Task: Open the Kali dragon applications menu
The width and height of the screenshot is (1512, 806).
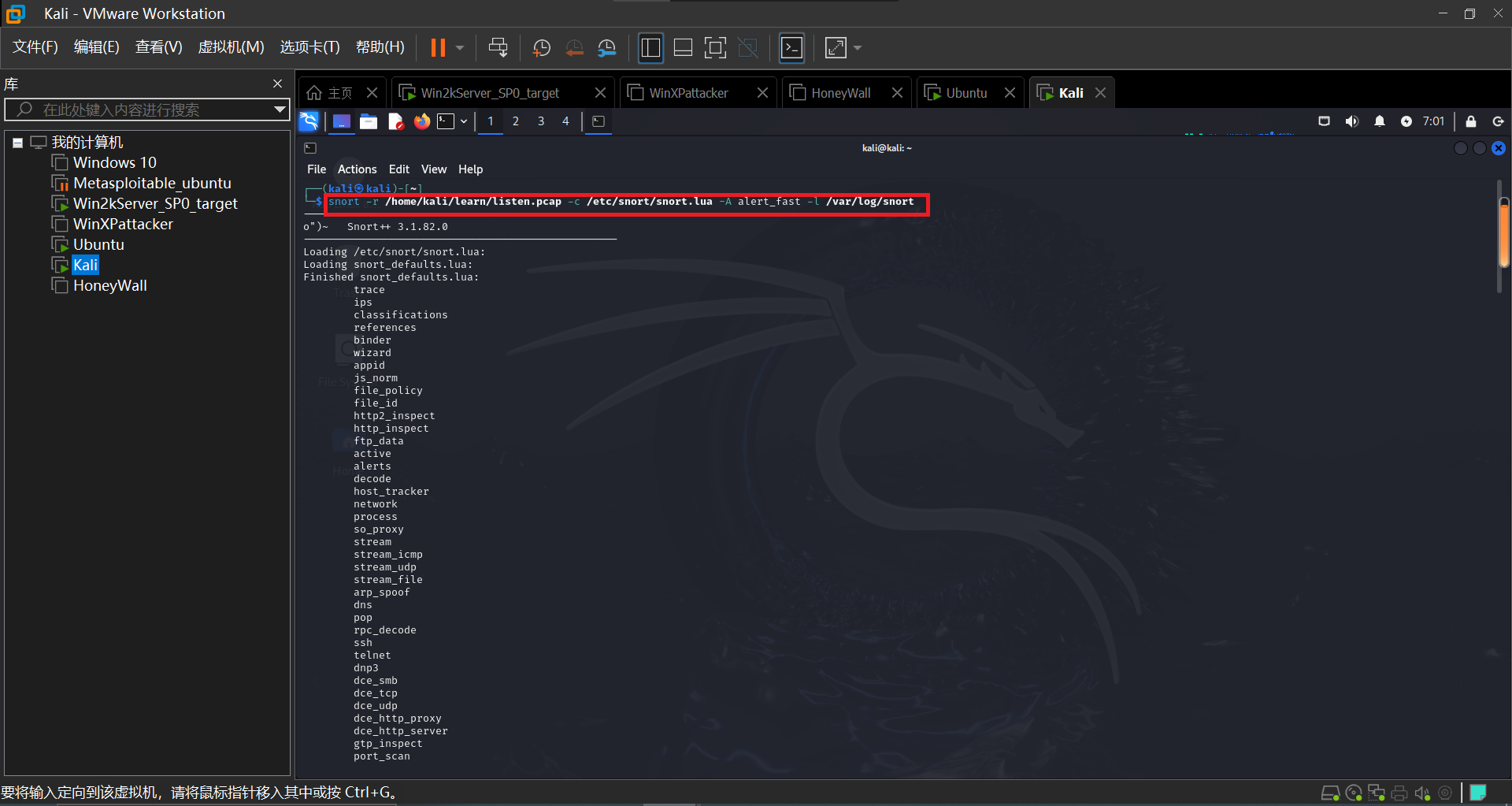Action: tap(309, 121)
